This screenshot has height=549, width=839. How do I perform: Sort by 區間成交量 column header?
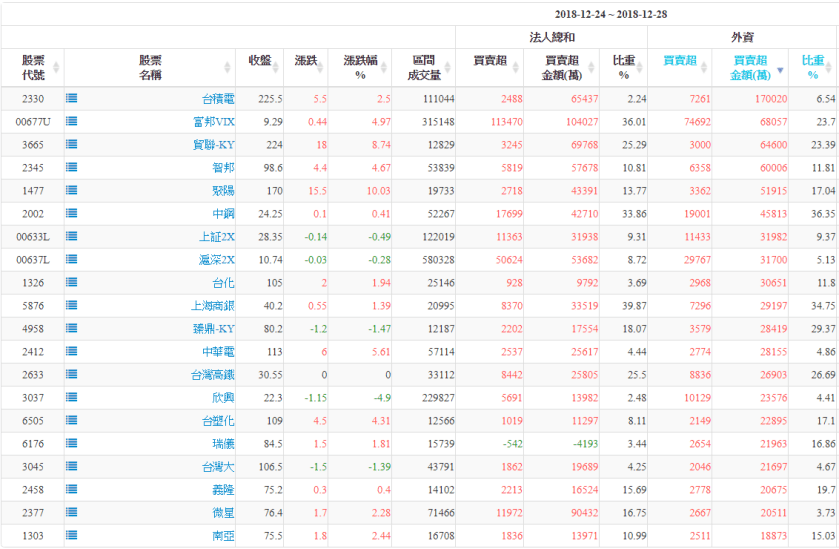coord(424,67)
